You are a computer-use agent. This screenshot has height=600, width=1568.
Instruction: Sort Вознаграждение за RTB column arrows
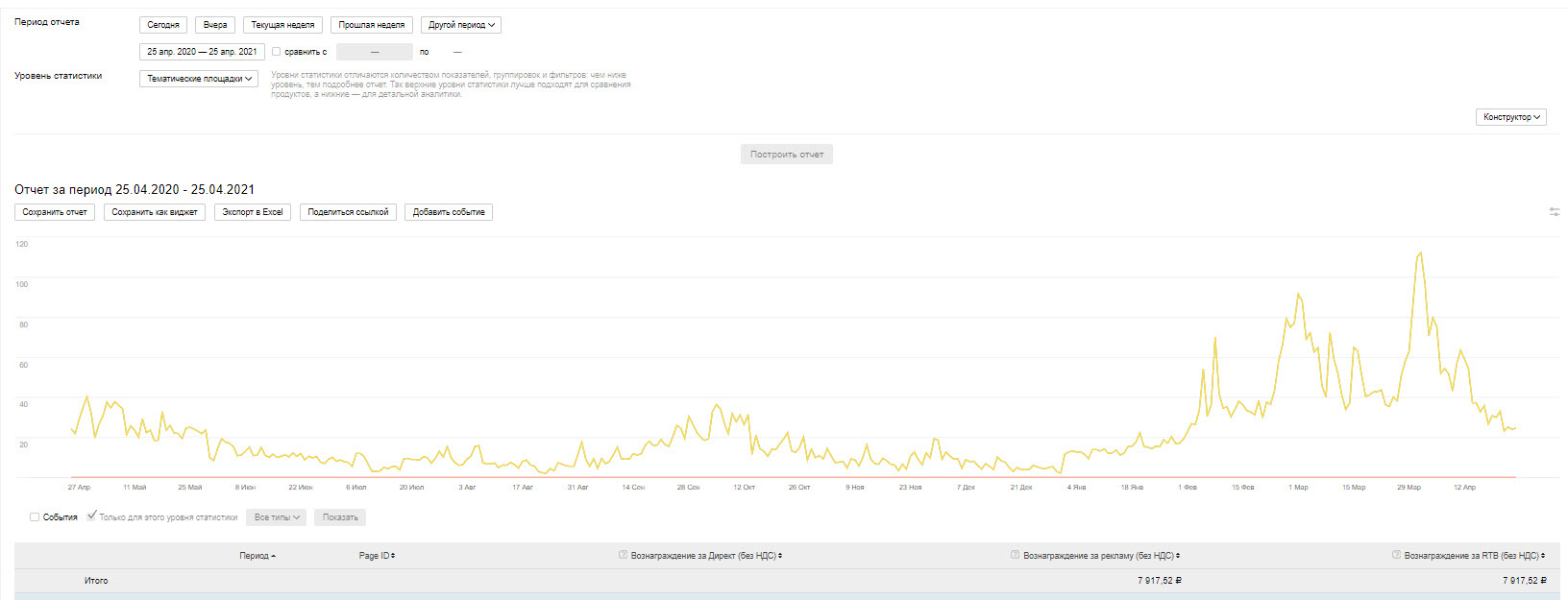[x=1543, y=556]
